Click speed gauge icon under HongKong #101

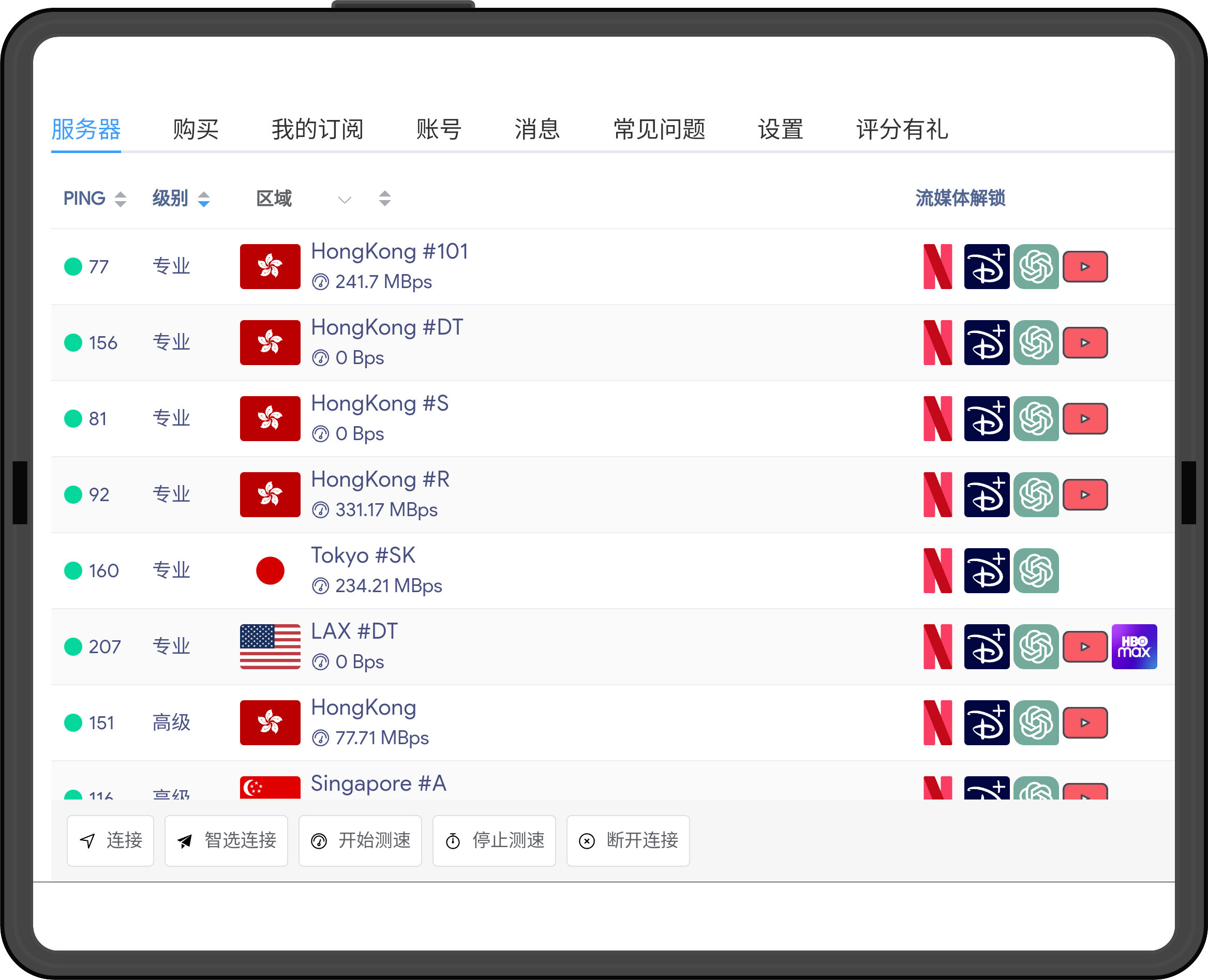click(320, 282)
